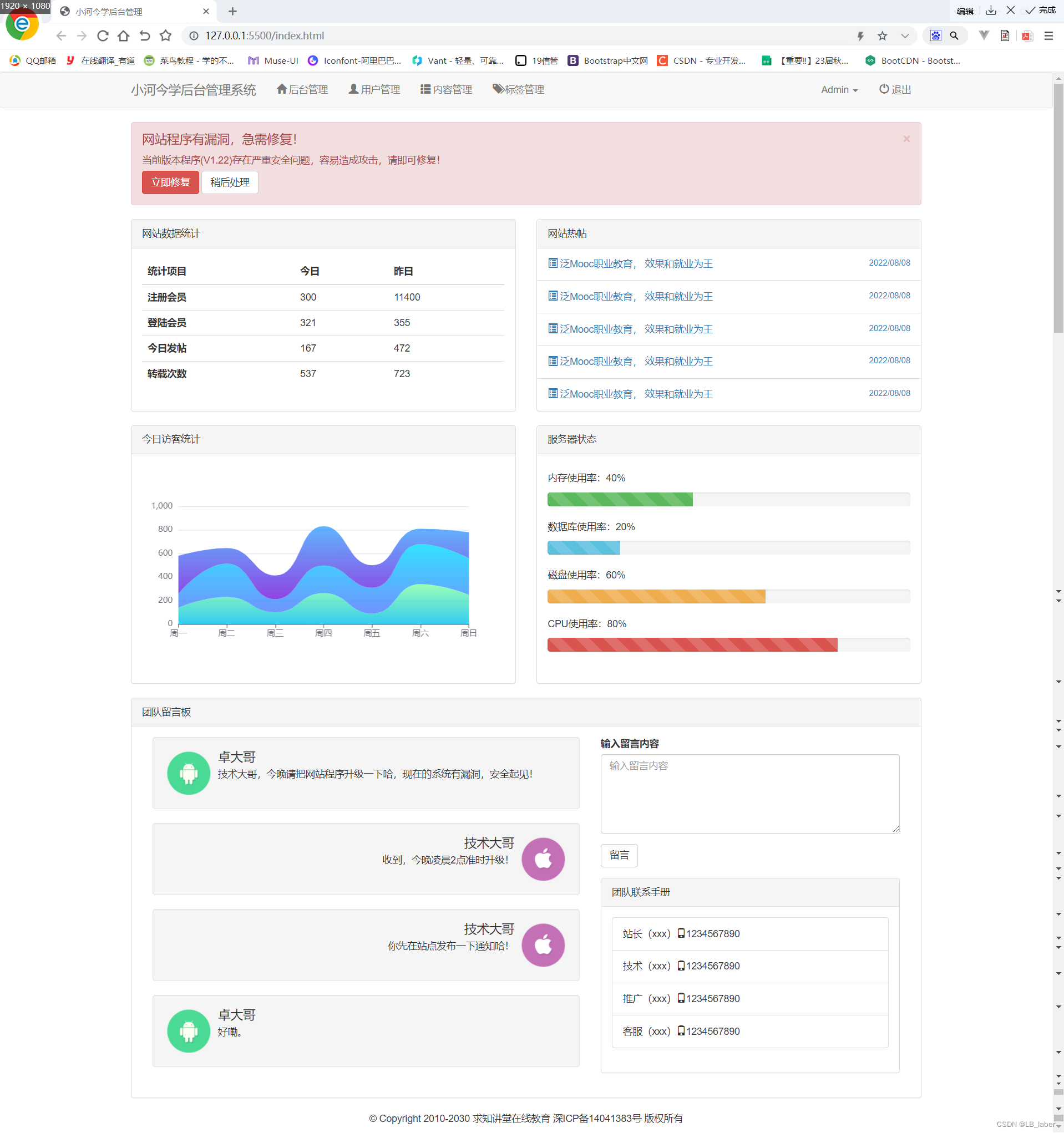Open the BootCDN bookmark
The height and width of the screenshot is (1133, 1064).
click(x=913, y=61)
